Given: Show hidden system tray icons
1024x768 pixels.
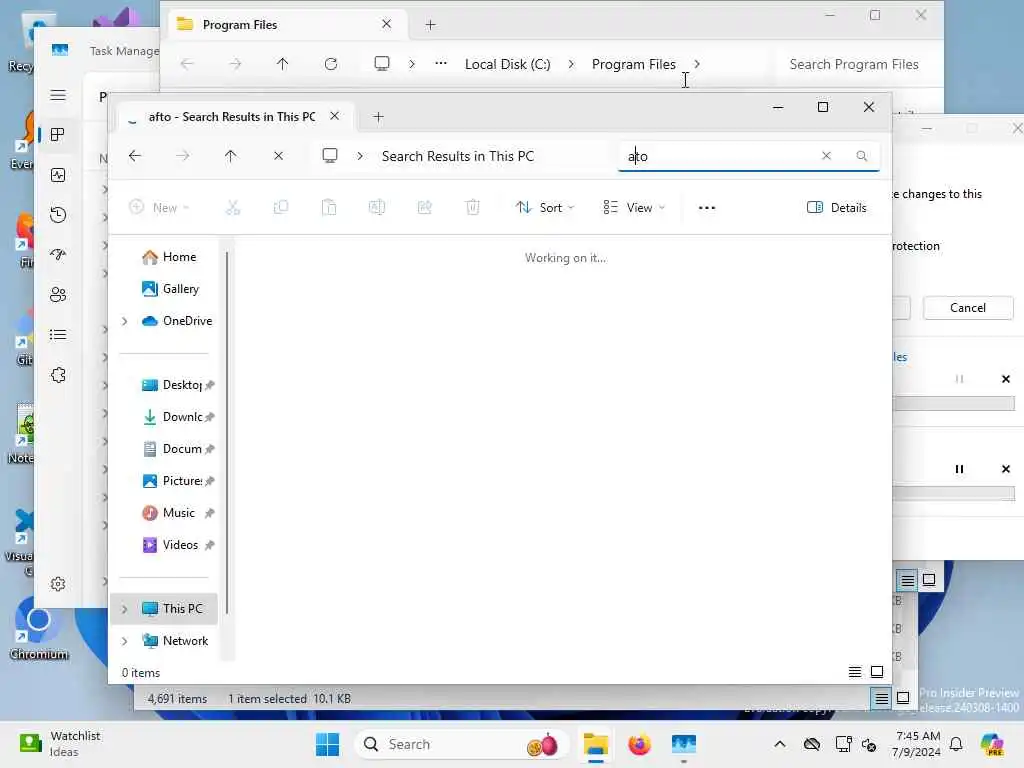Looking at the screenshot, I should pos(780,744).
